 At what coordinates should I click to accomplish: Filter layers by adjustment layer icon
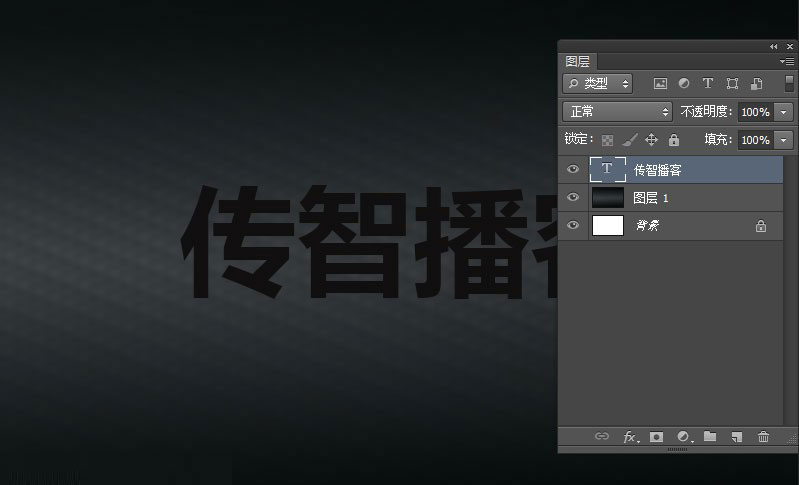684,83
